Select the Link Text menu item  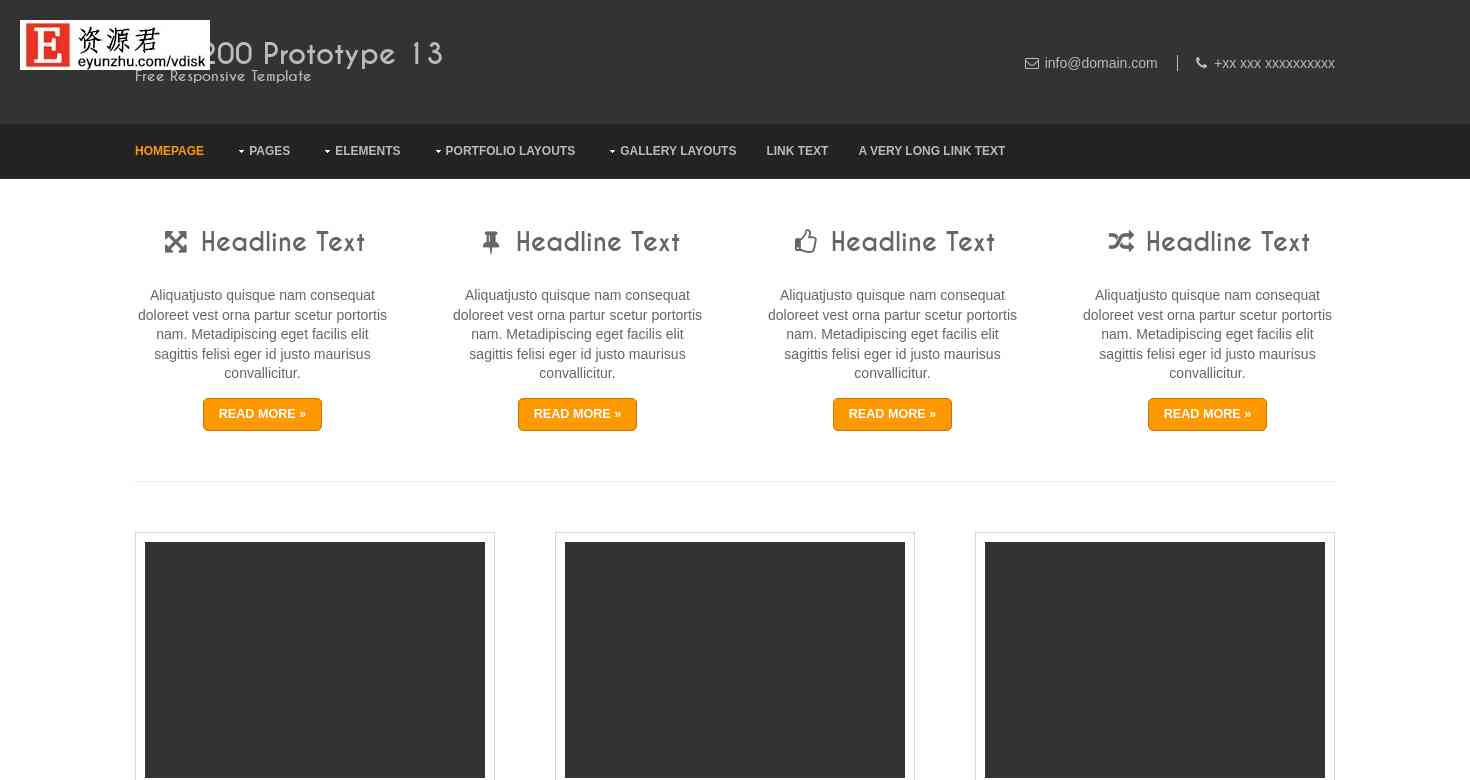pyautogui.click(x=797, y=151)
